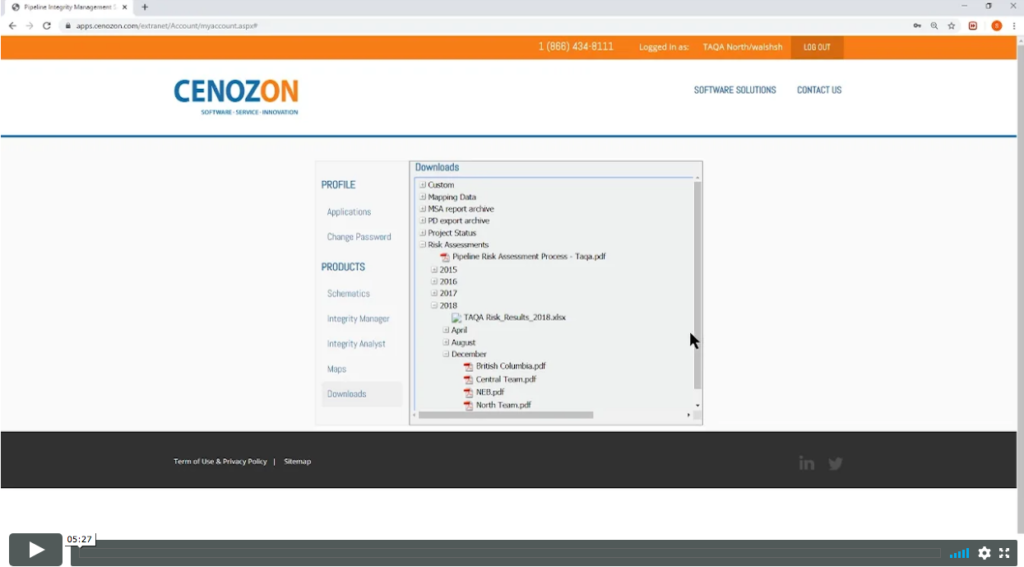
Task: Open the video player settings gear
Action: (x=984, y=553)
